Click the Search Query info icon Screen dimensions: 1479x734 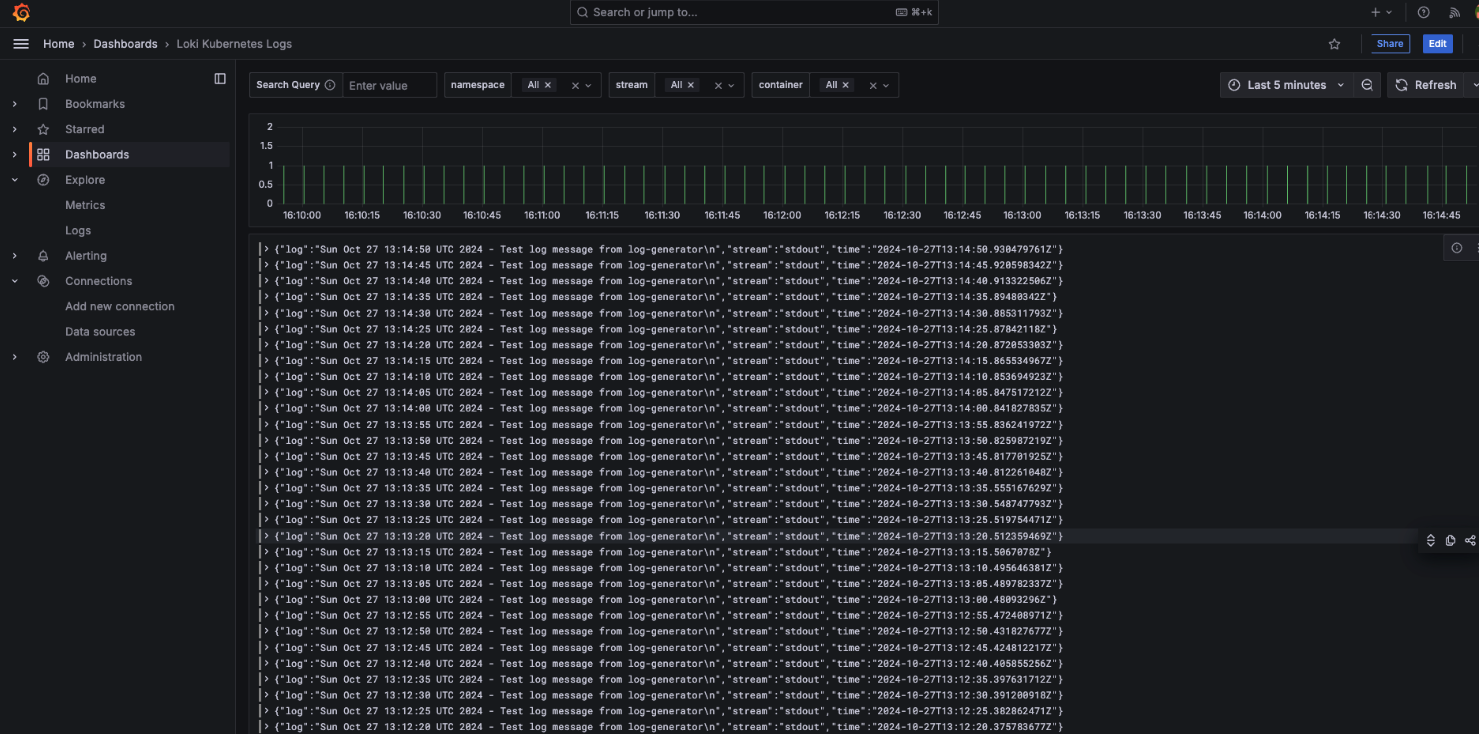(330, 85)
